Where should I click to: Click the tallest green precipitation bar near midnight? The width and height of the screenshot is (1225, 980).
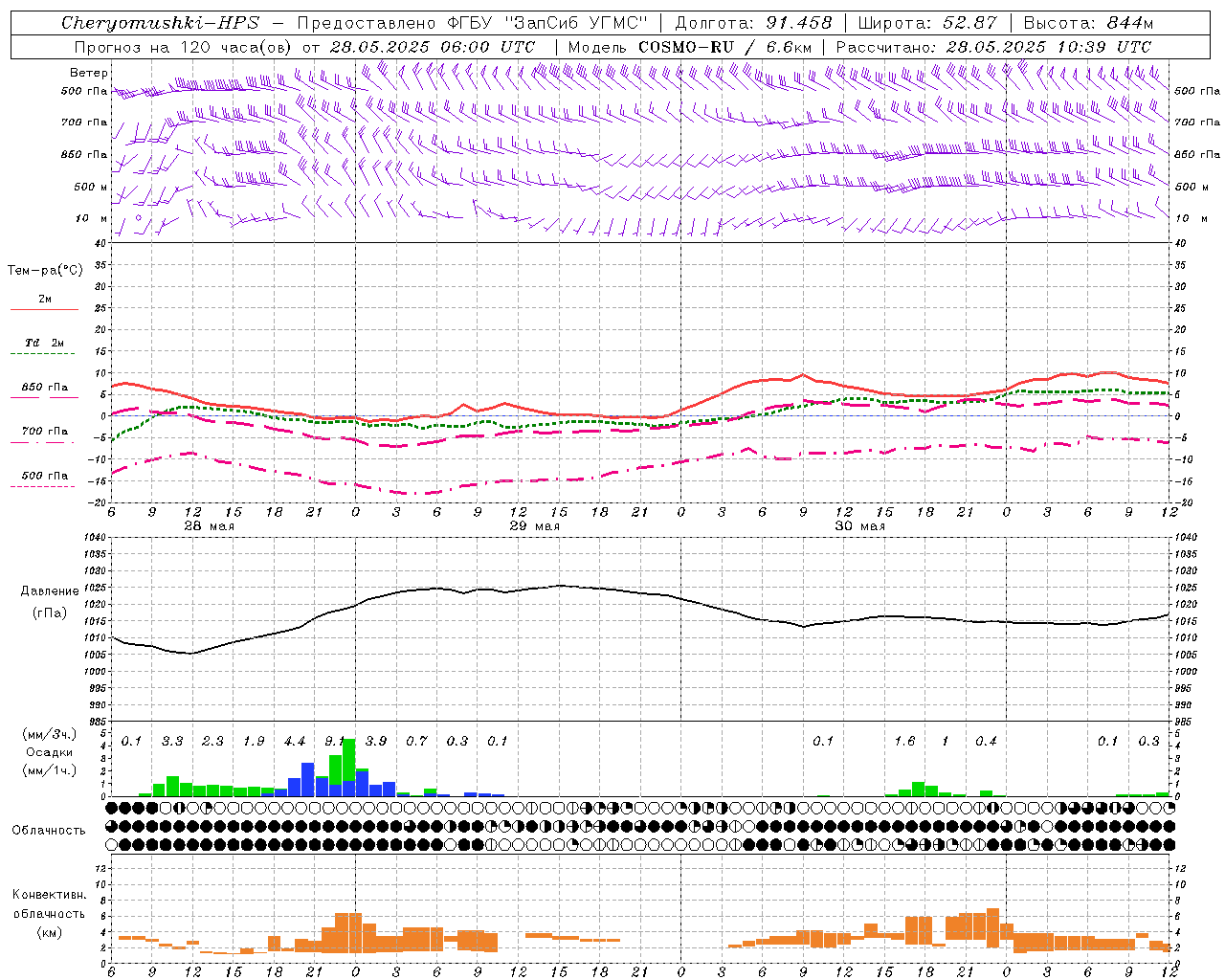coord(349,758)
